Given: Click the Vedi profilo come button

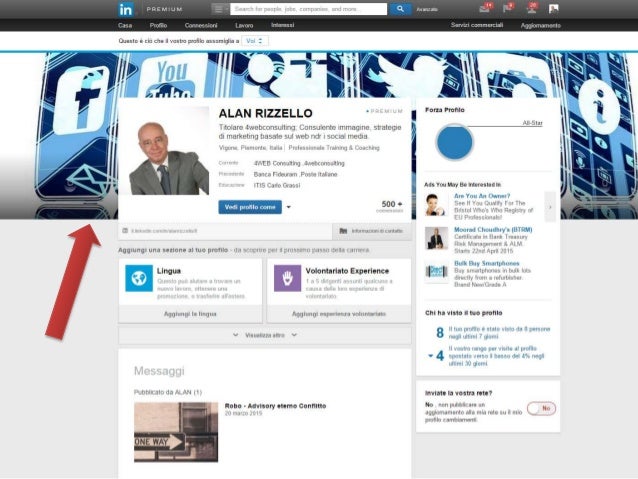Looking at the screenshot, I should pos(250,207).
